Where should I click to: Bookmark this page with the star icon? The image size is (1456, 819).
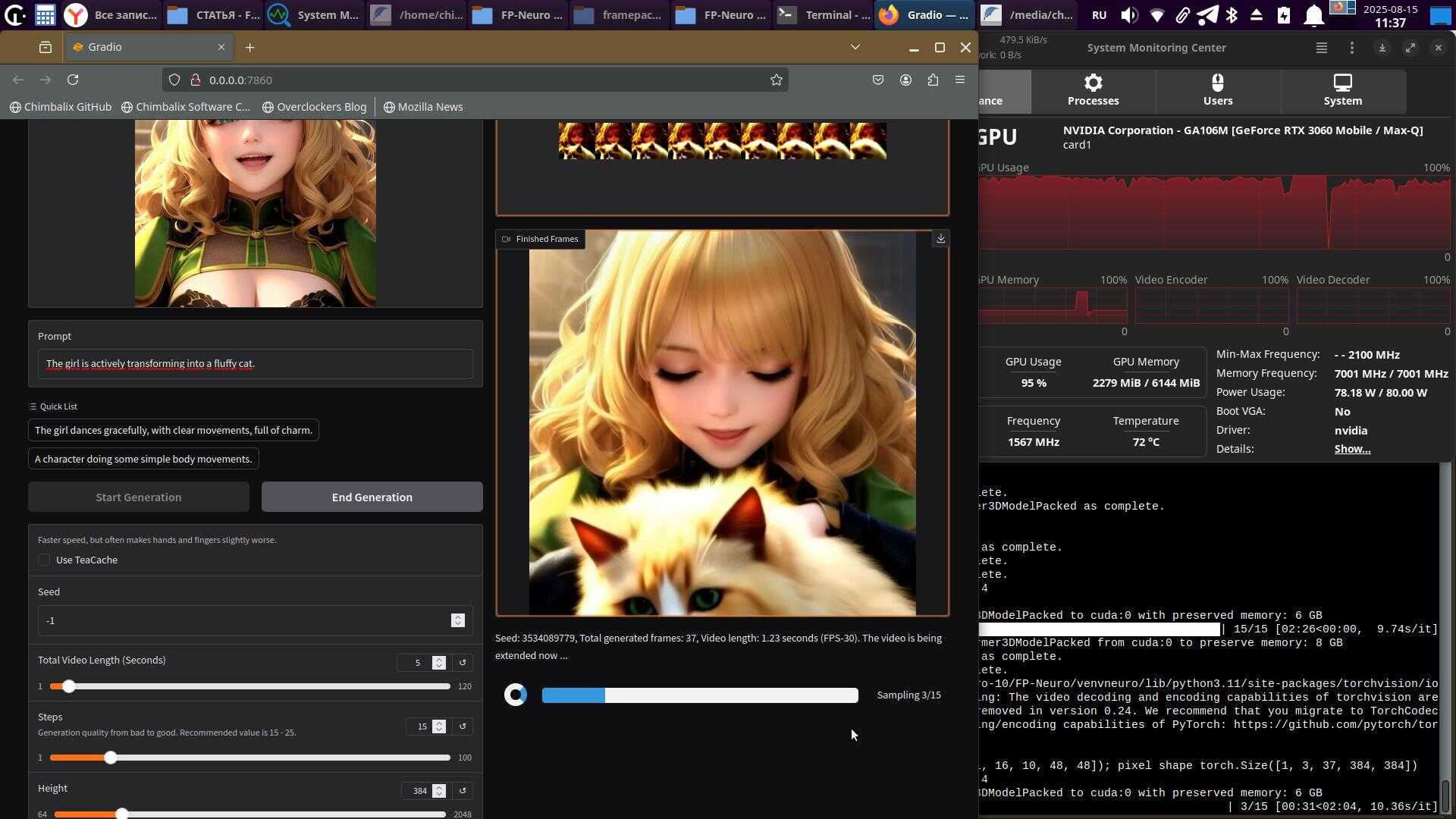point(776,80)
